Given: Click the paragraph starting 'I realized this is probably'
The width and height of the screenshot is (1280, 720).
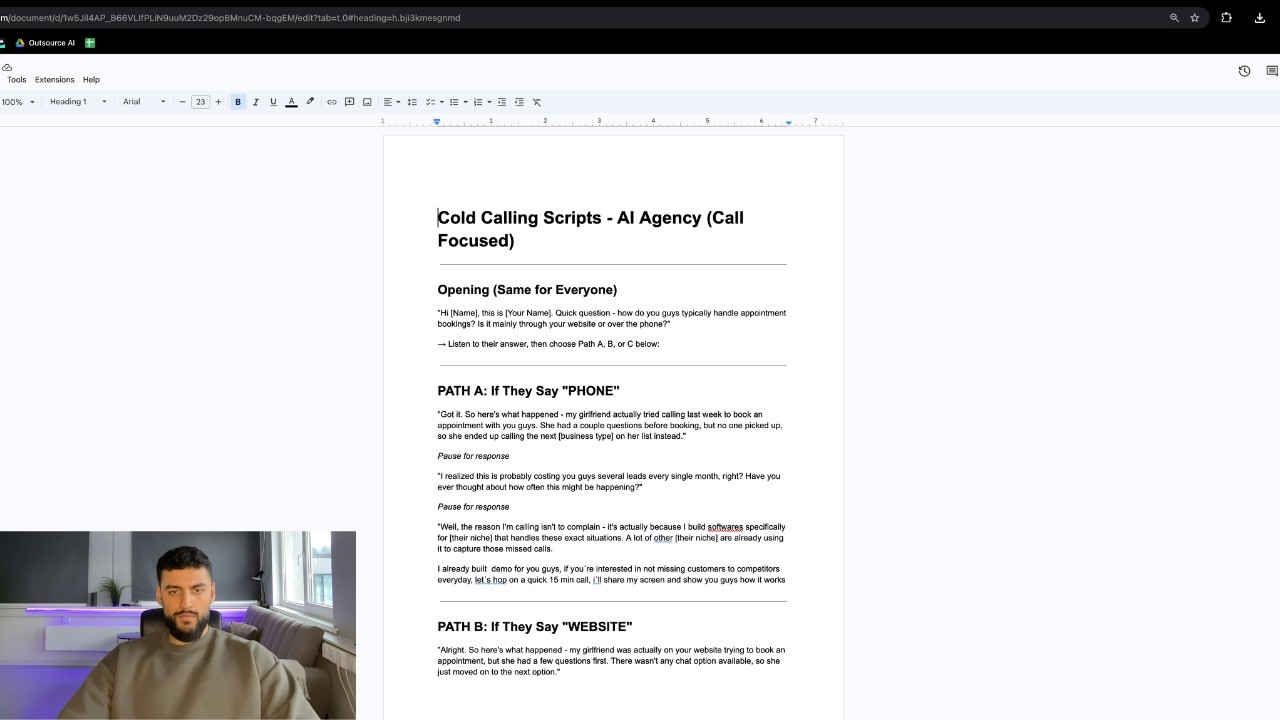Looking at the screenshot, I should point(608,482).
